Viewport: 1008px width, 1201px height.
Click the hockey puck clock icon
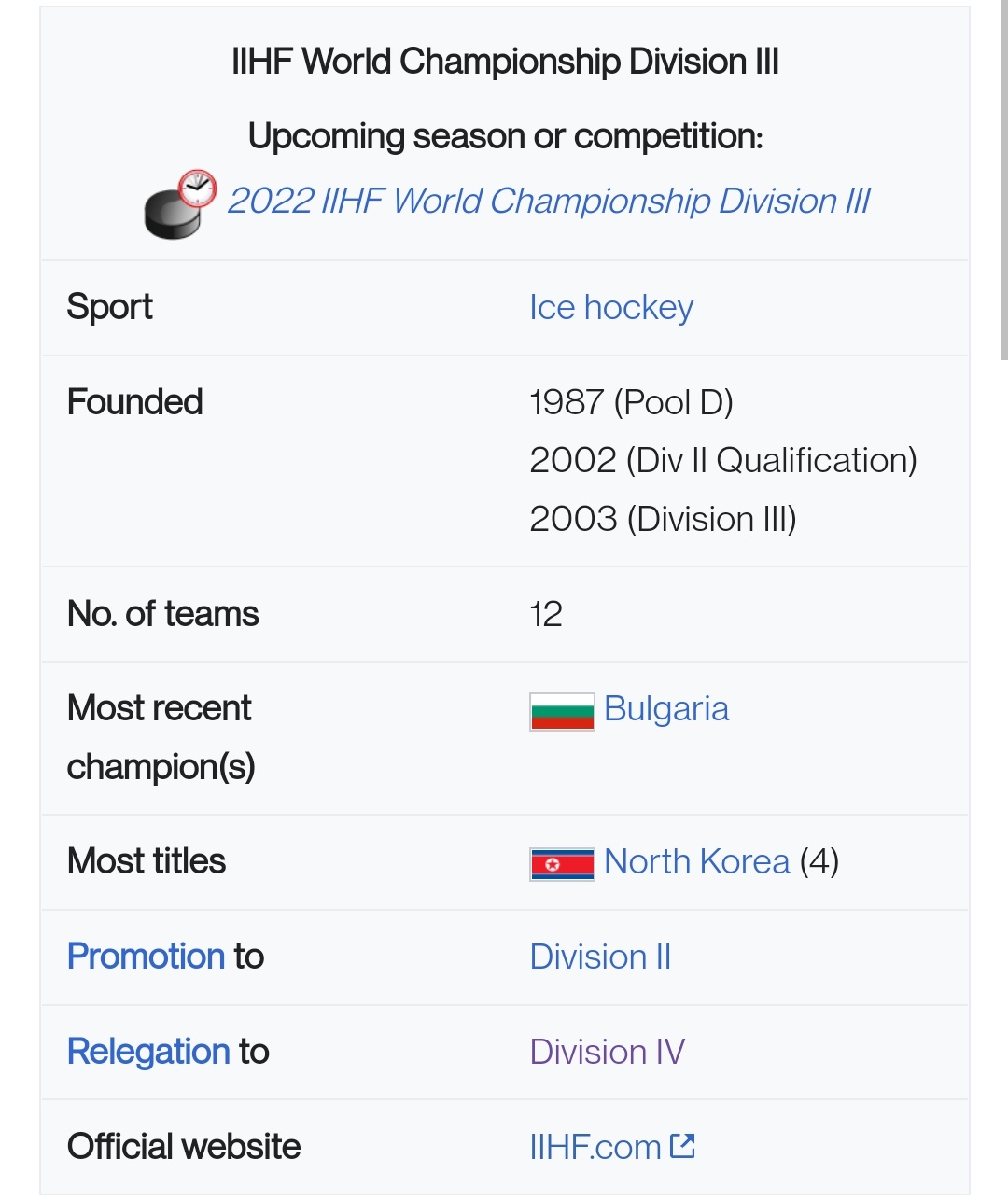pyautogui.click(x=180, y=204)
